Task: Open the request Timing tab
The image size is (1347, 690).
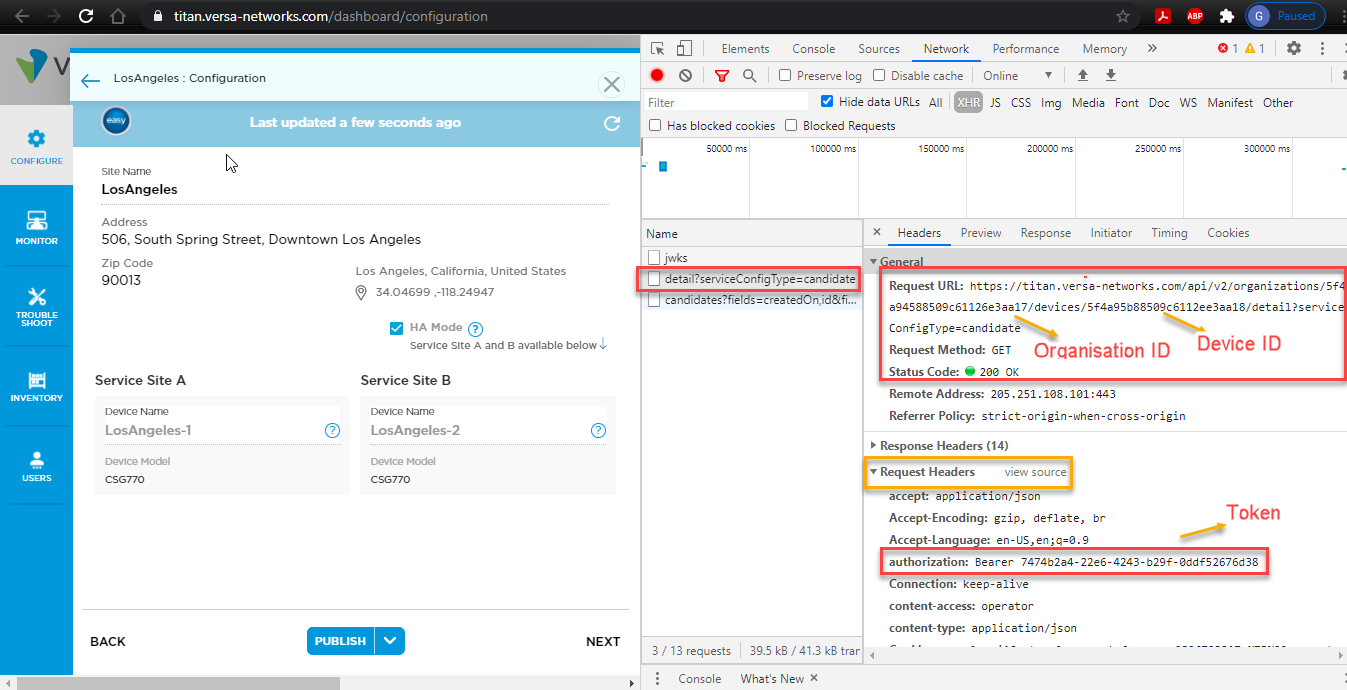Action: tap(1169, 233)
